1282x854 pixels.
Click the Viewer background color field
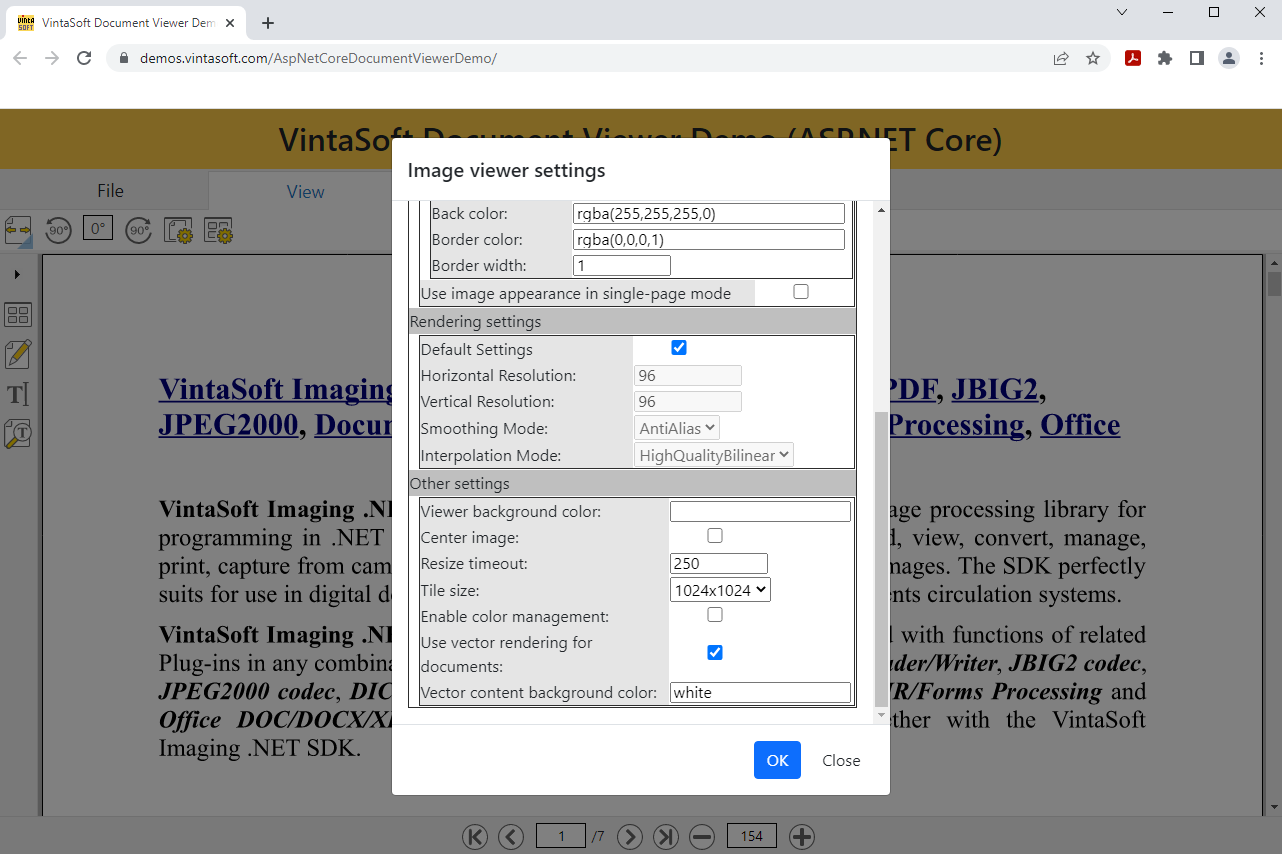coord(760,512)
